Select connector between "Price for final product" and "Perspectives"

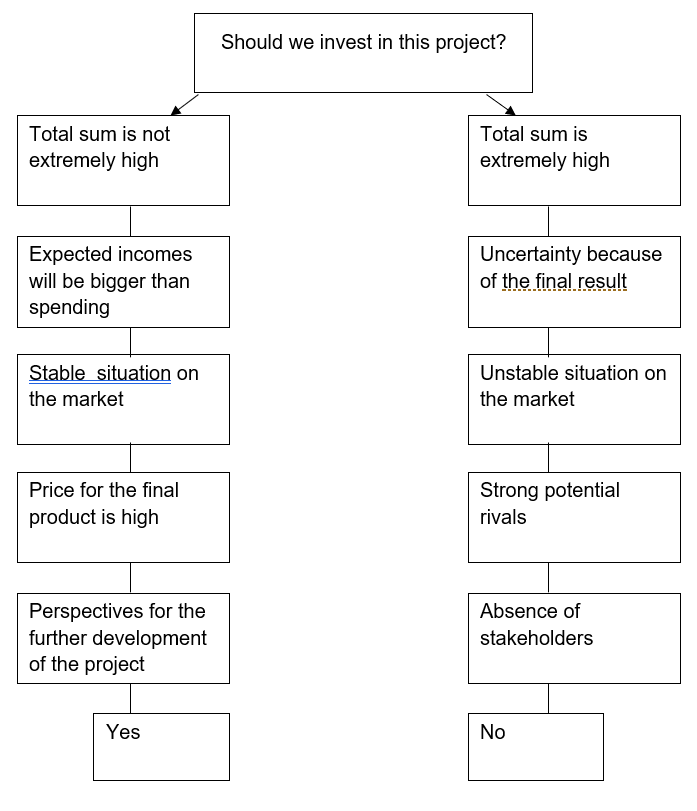[x=130, y=577]
